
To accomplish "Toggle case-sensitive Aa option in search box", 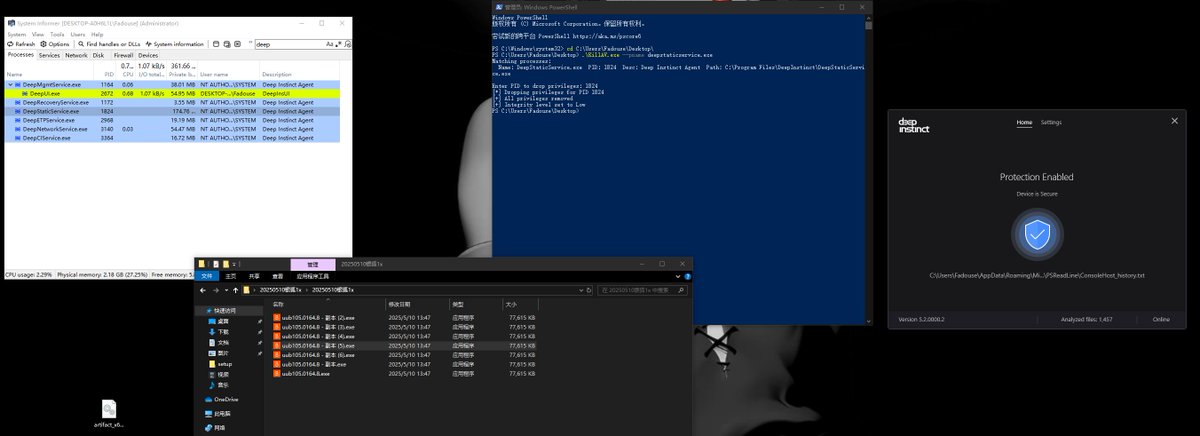I will pyautogui.click(x=329, y=44).
